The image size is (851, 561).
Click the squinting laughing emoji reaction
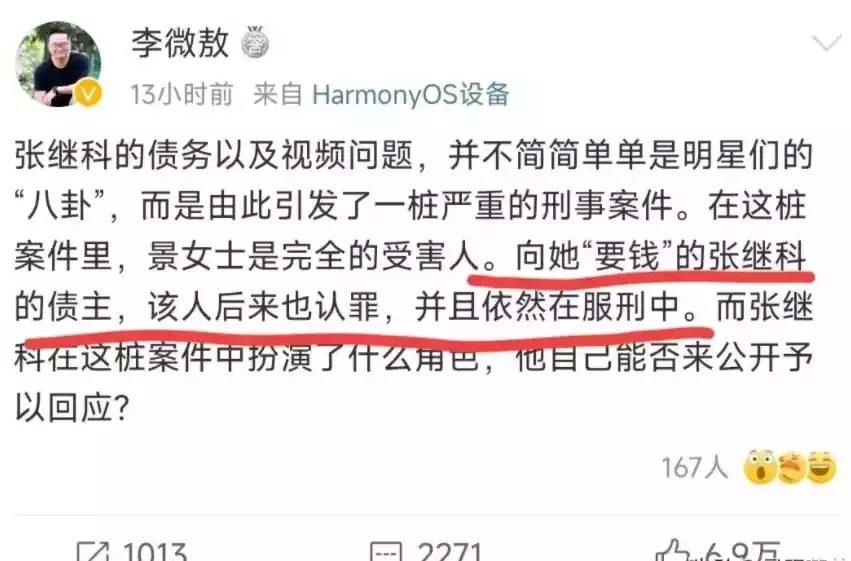790,467
